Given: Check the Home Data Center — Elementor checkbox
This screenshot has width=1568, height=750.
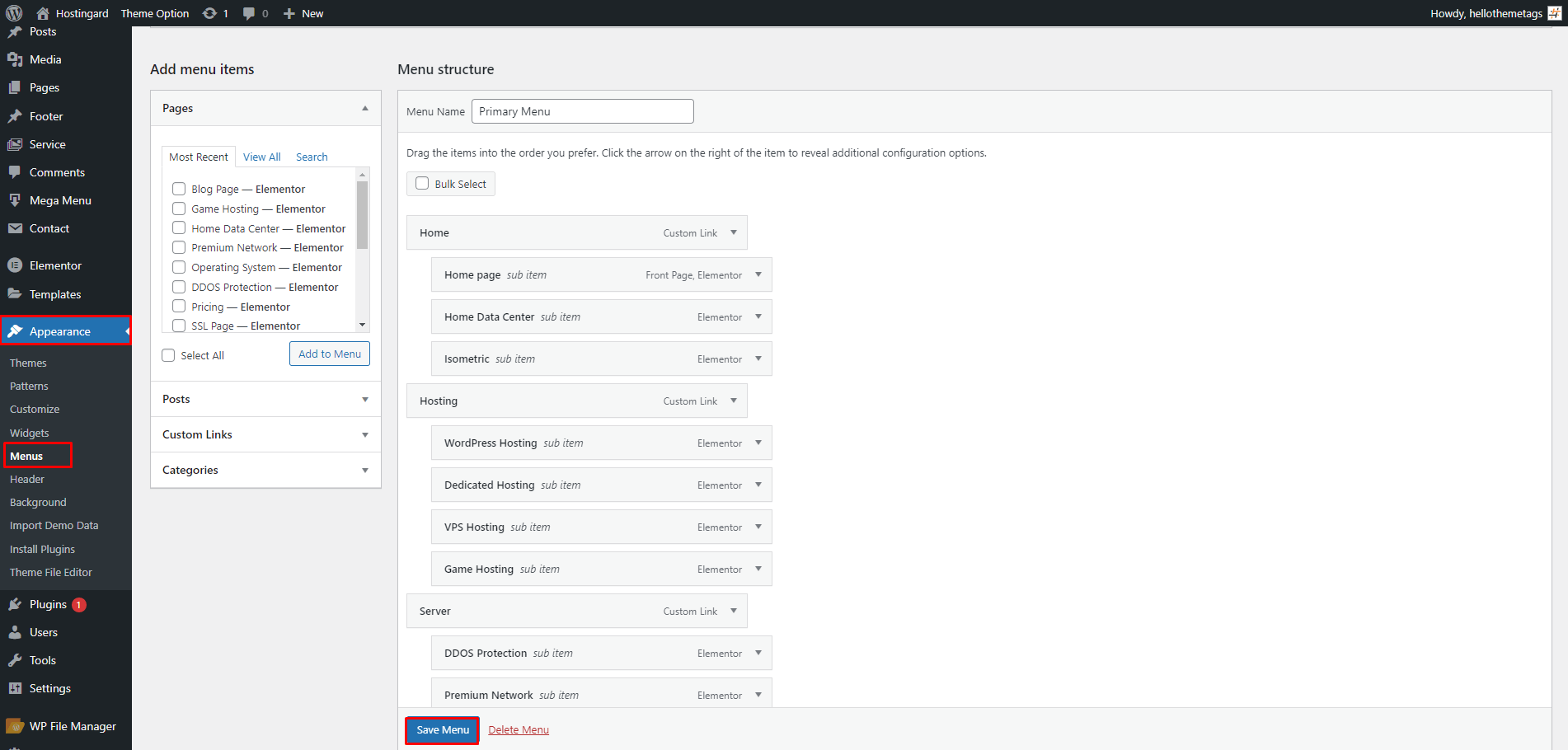Looking at the screenshot, I should point(179,227).
